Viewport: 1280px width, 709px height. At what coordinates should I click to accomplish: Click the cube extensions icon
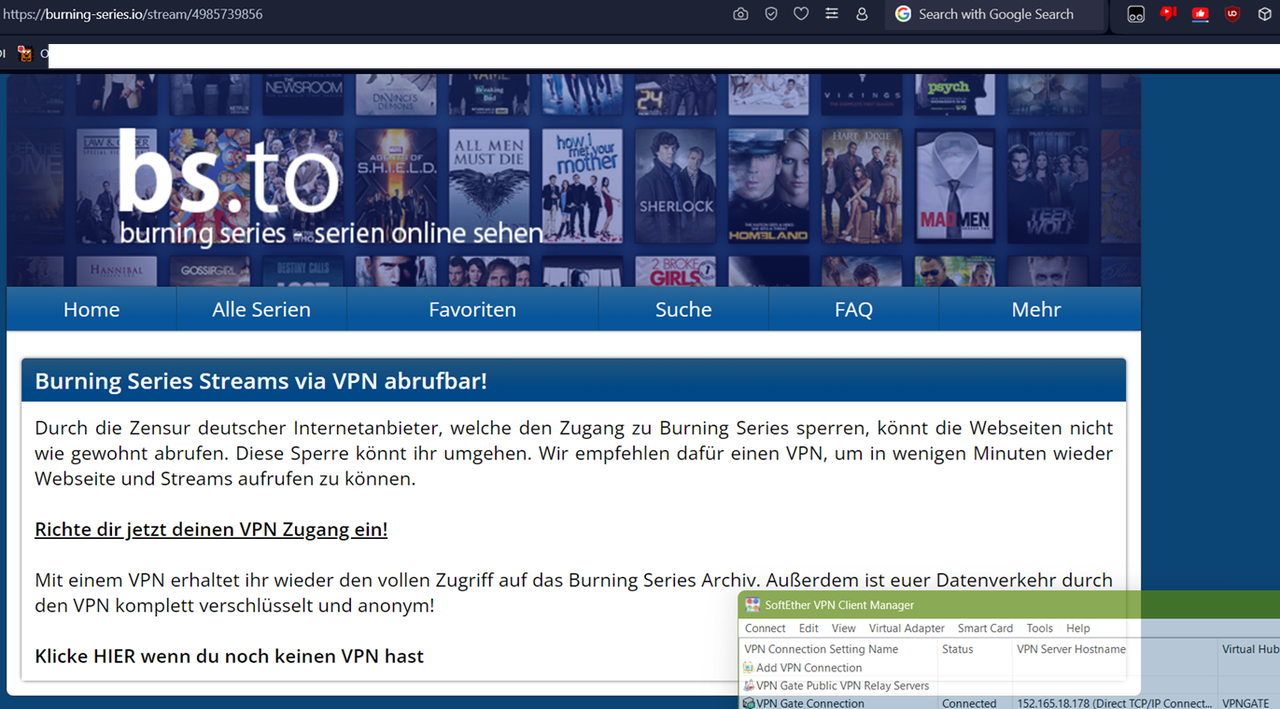[x=1264, y=14]
